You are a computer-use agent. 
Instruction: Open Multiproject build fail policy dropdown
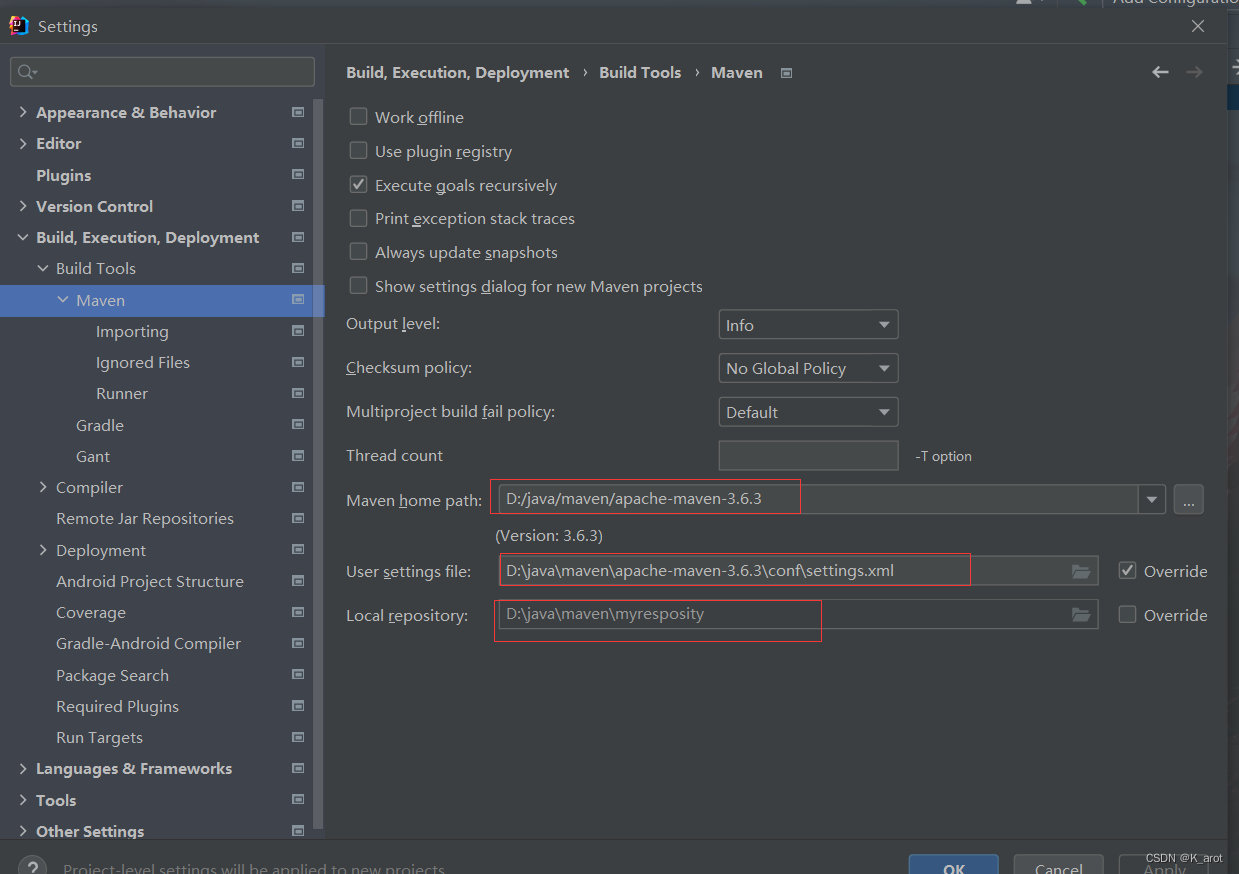(x=808, y=412)
